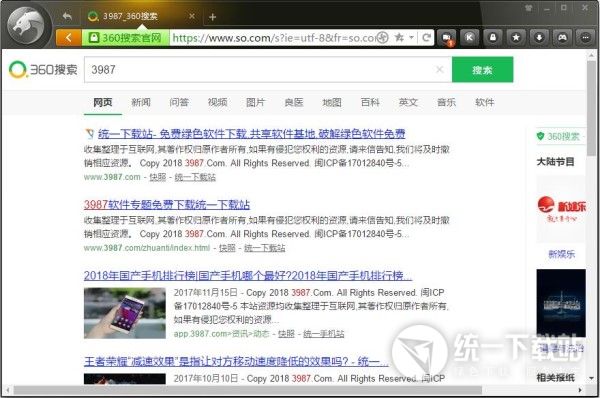Click the www.3987.com/zhuanti/index.html URL text
Viewport: 600px width, 398px height.
147,248
